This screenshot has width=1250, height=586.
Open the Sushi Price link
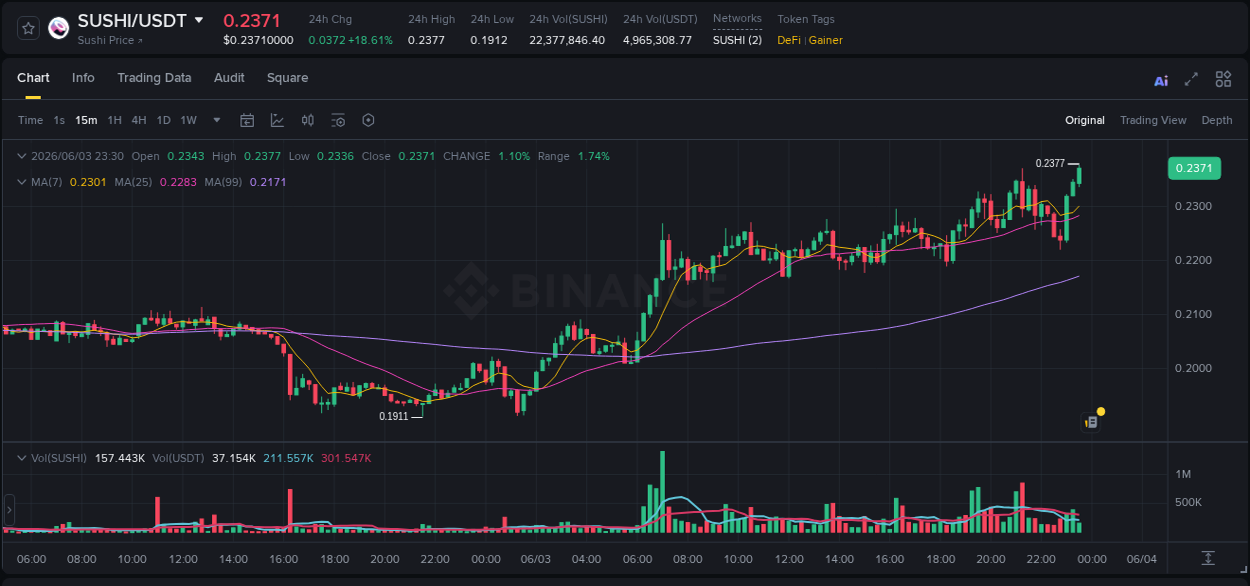click(110, 41)
